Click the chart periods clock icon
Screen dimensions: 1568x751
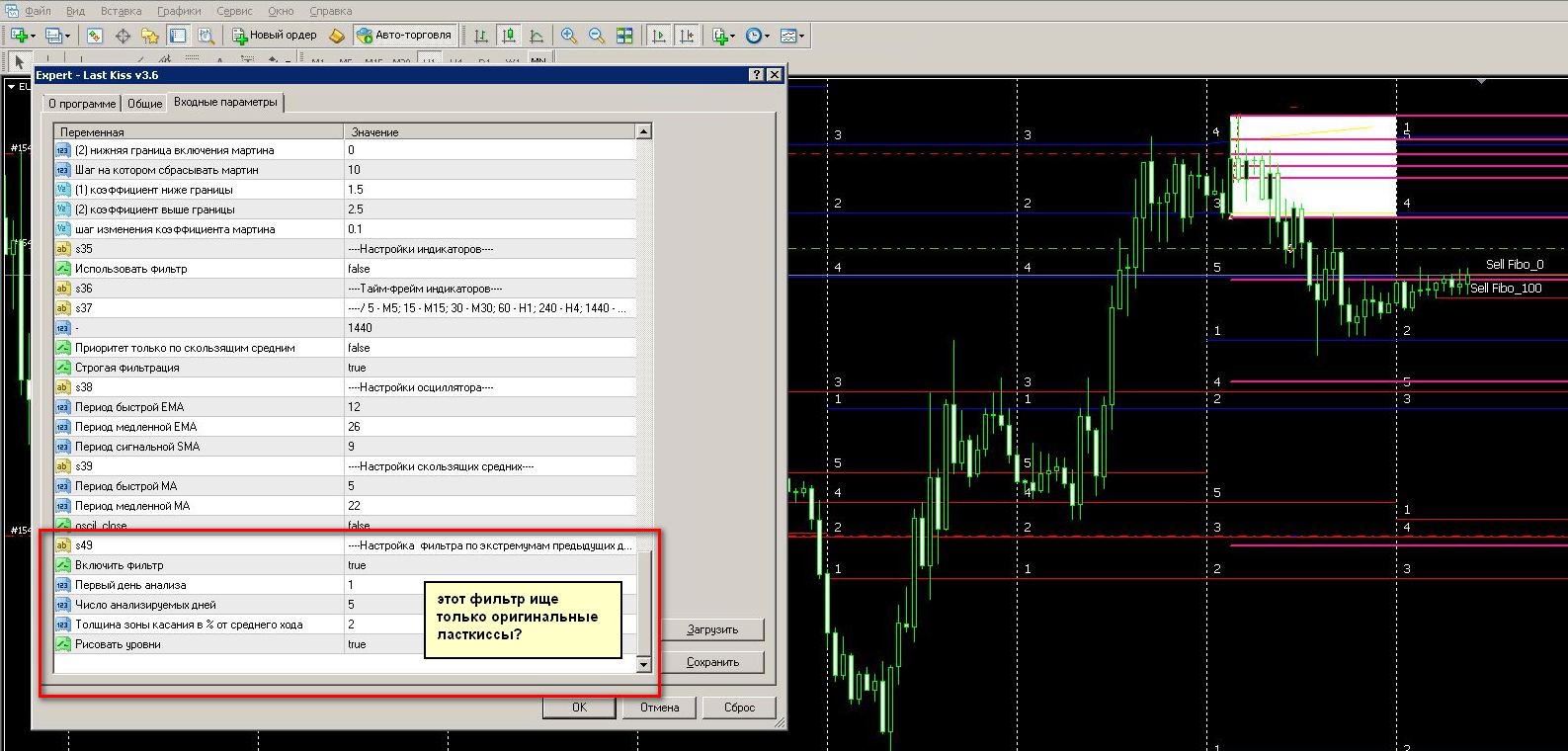click(754, 36)
